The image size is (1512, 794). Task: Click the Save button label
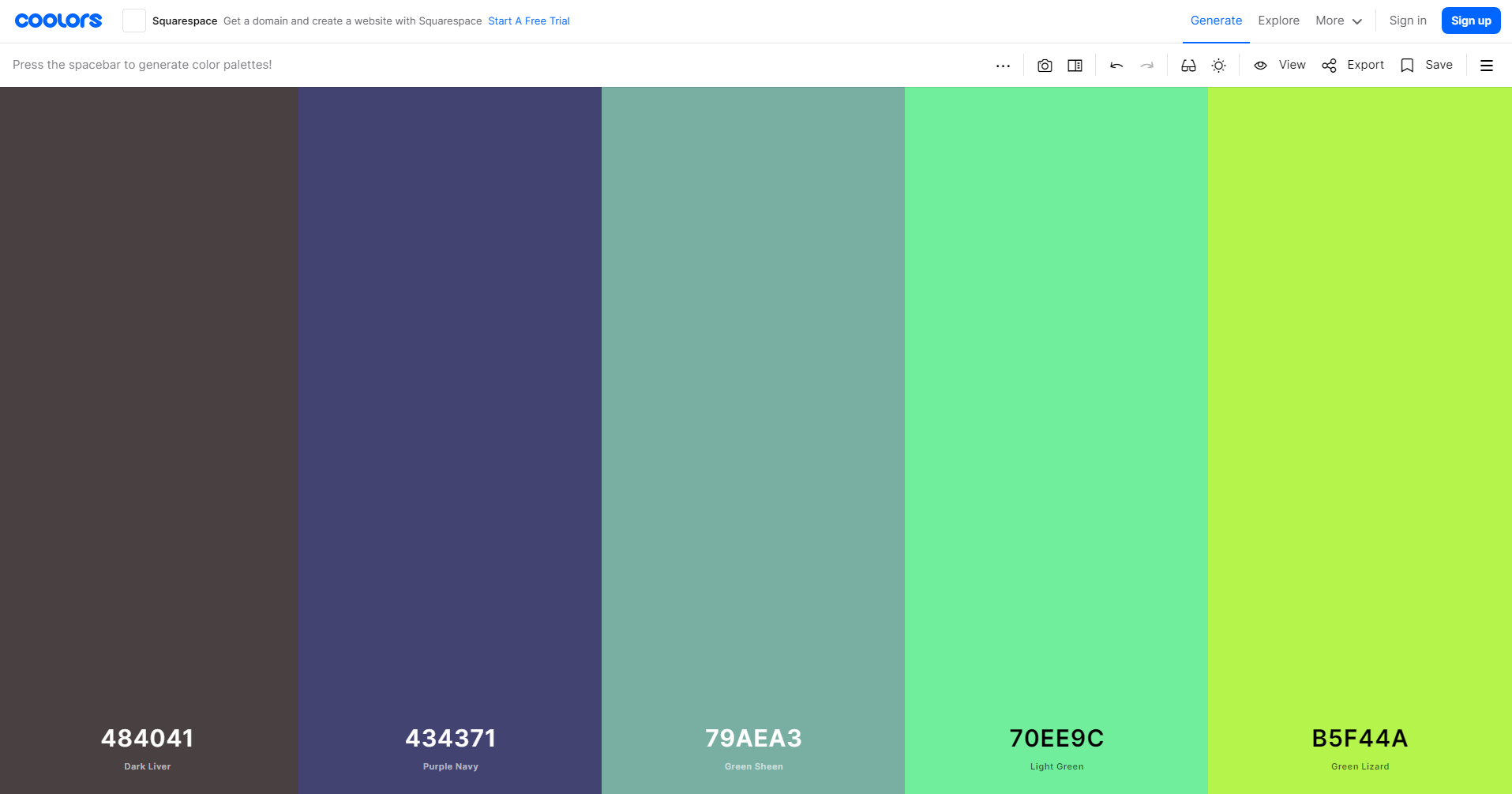tap(1439, 65)
